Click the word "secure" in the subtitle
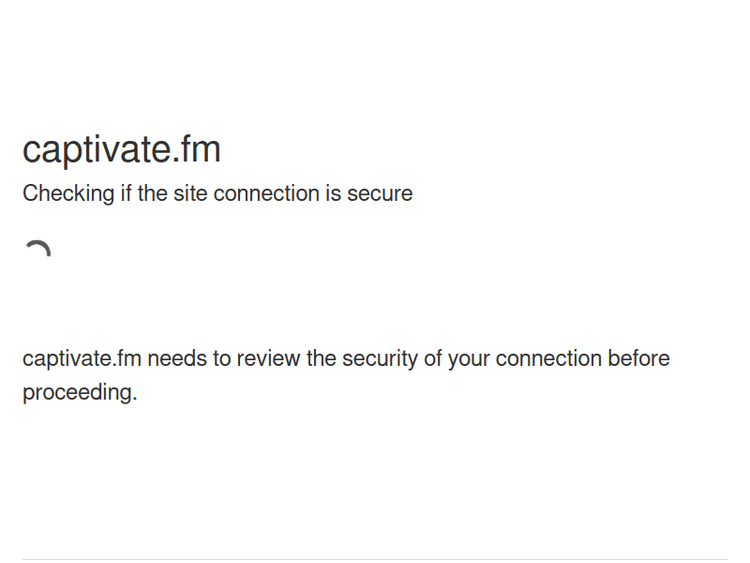The height and width of the screenshot is (563, 750). pos(379,194)
